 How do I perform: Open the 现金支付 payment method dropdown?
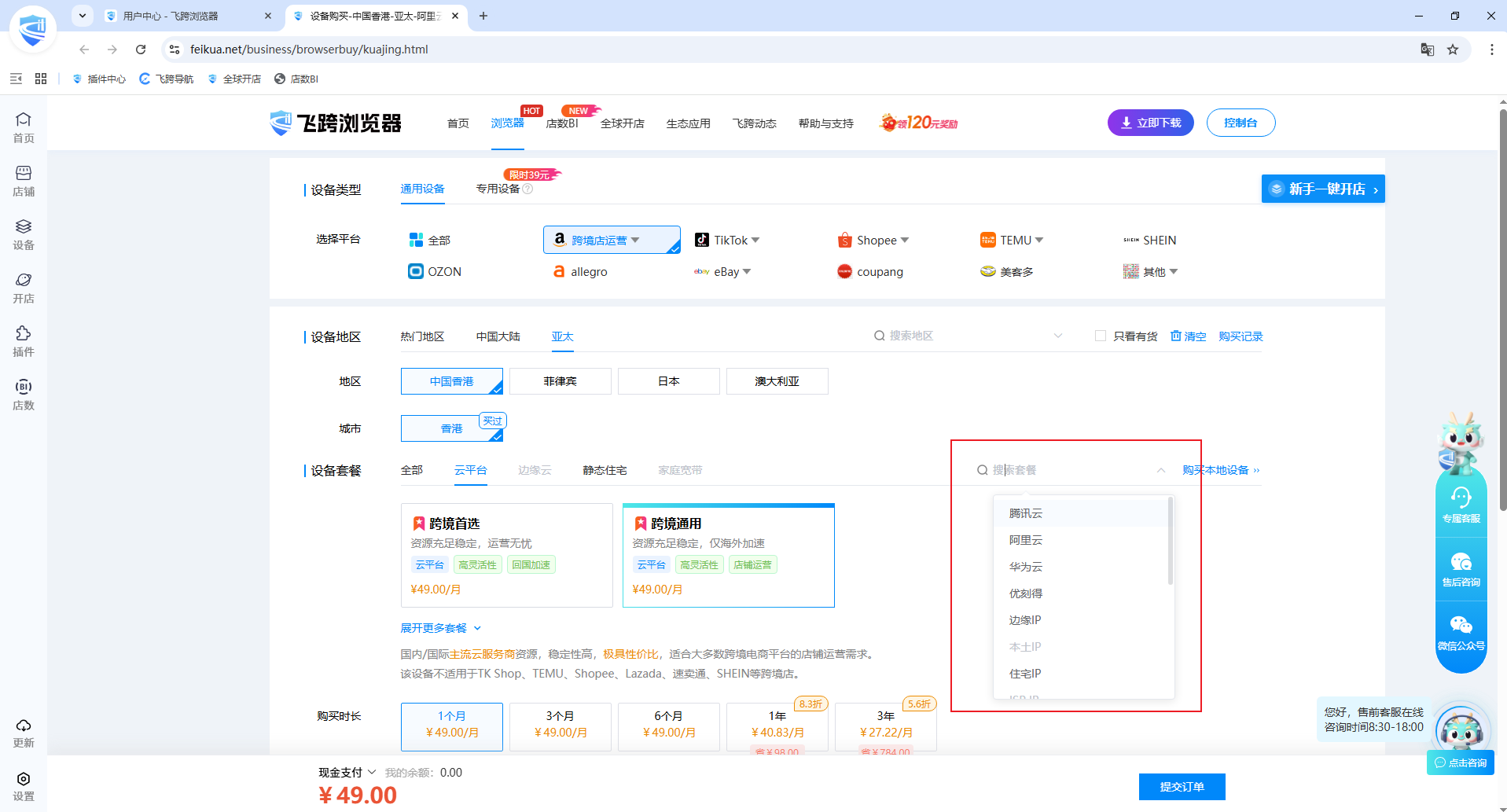347,773
